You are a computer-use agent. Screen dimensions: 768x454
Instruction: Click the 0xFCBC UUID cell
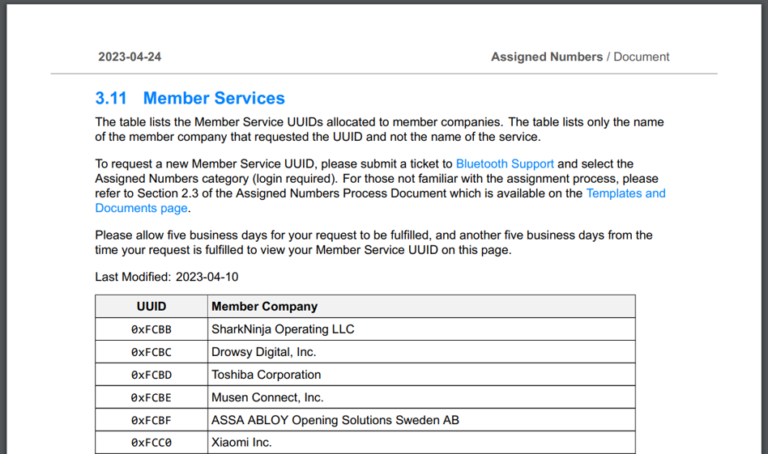[x=151, y=352]
